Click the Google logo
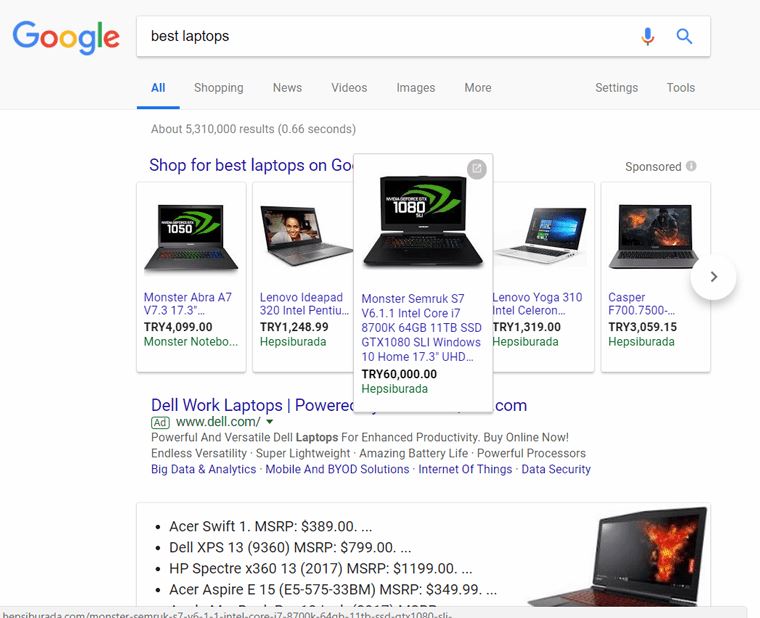 click(x=66, y=37)
